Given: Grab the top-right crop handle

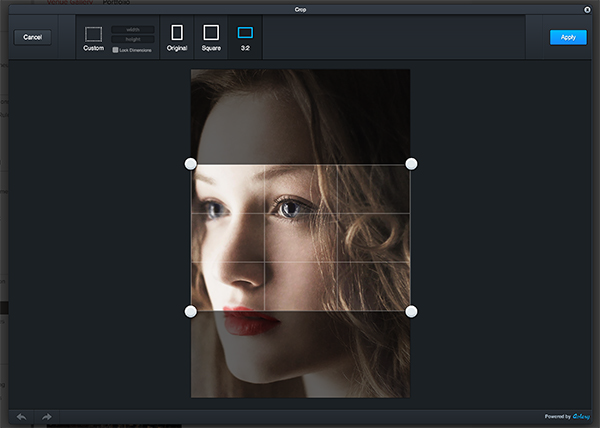Looking at the screenshot, I should click(411, 164).
